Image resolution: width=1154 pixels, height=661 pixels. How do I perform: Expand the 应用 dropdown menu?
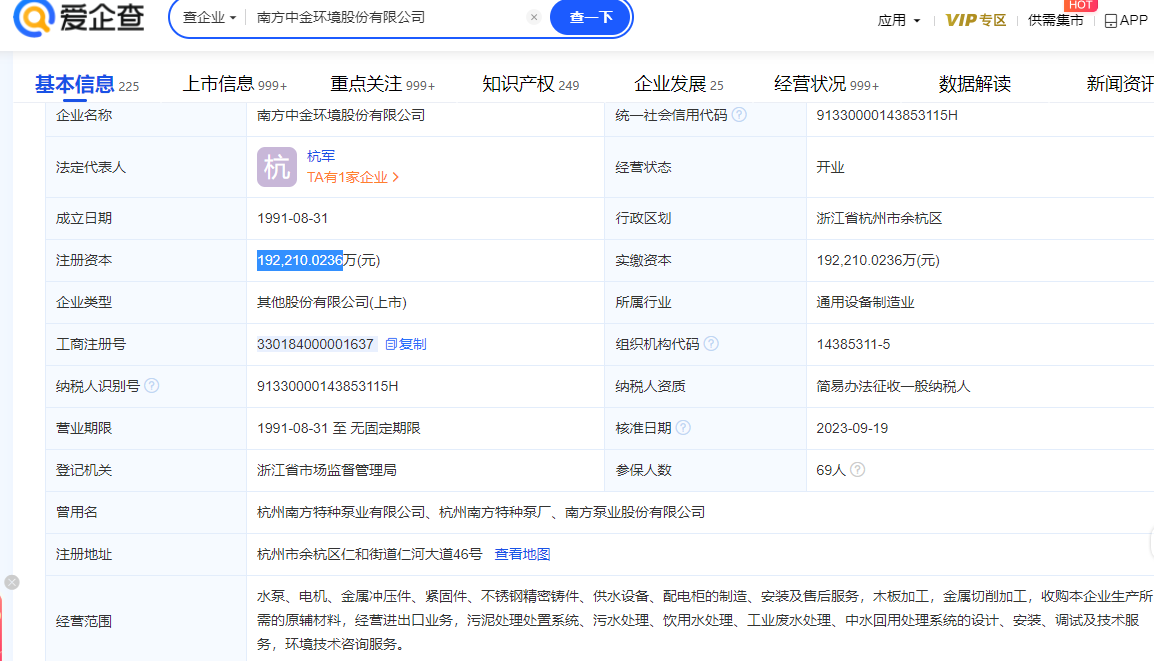(x=899, y=21)
